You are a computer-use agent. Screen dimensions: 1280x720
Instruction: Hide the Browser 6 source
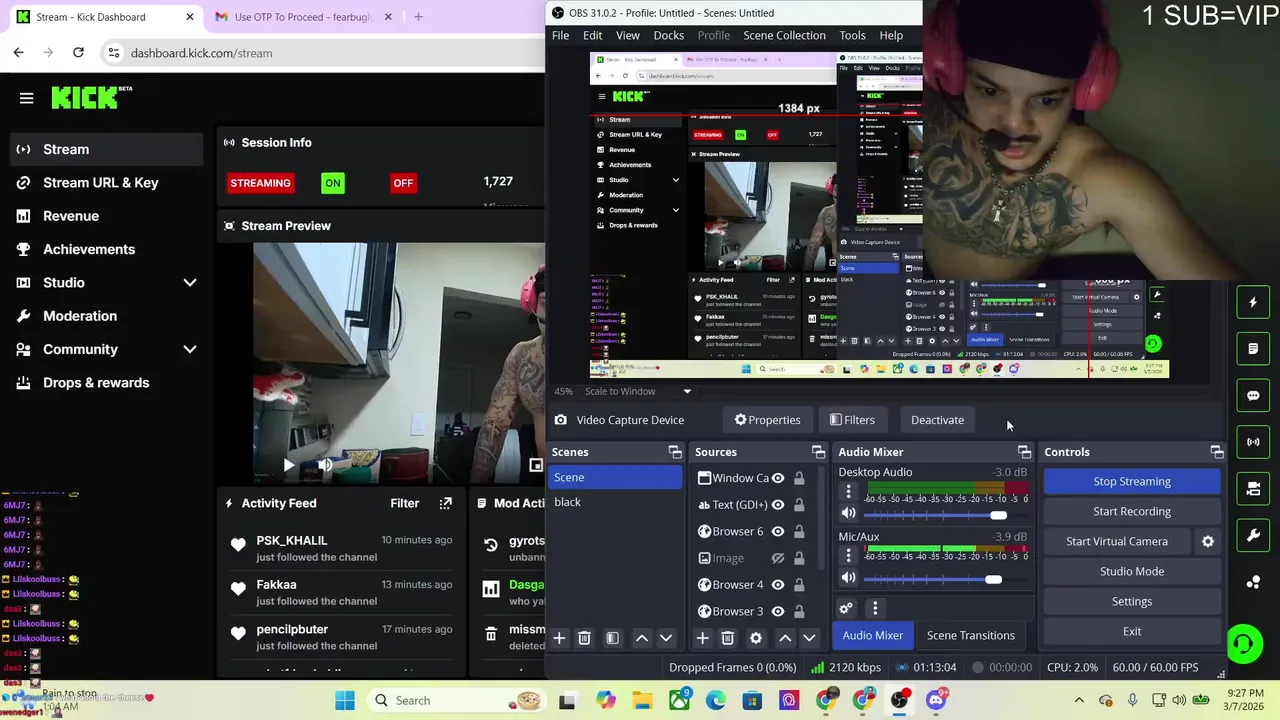[x=778, y=531]
